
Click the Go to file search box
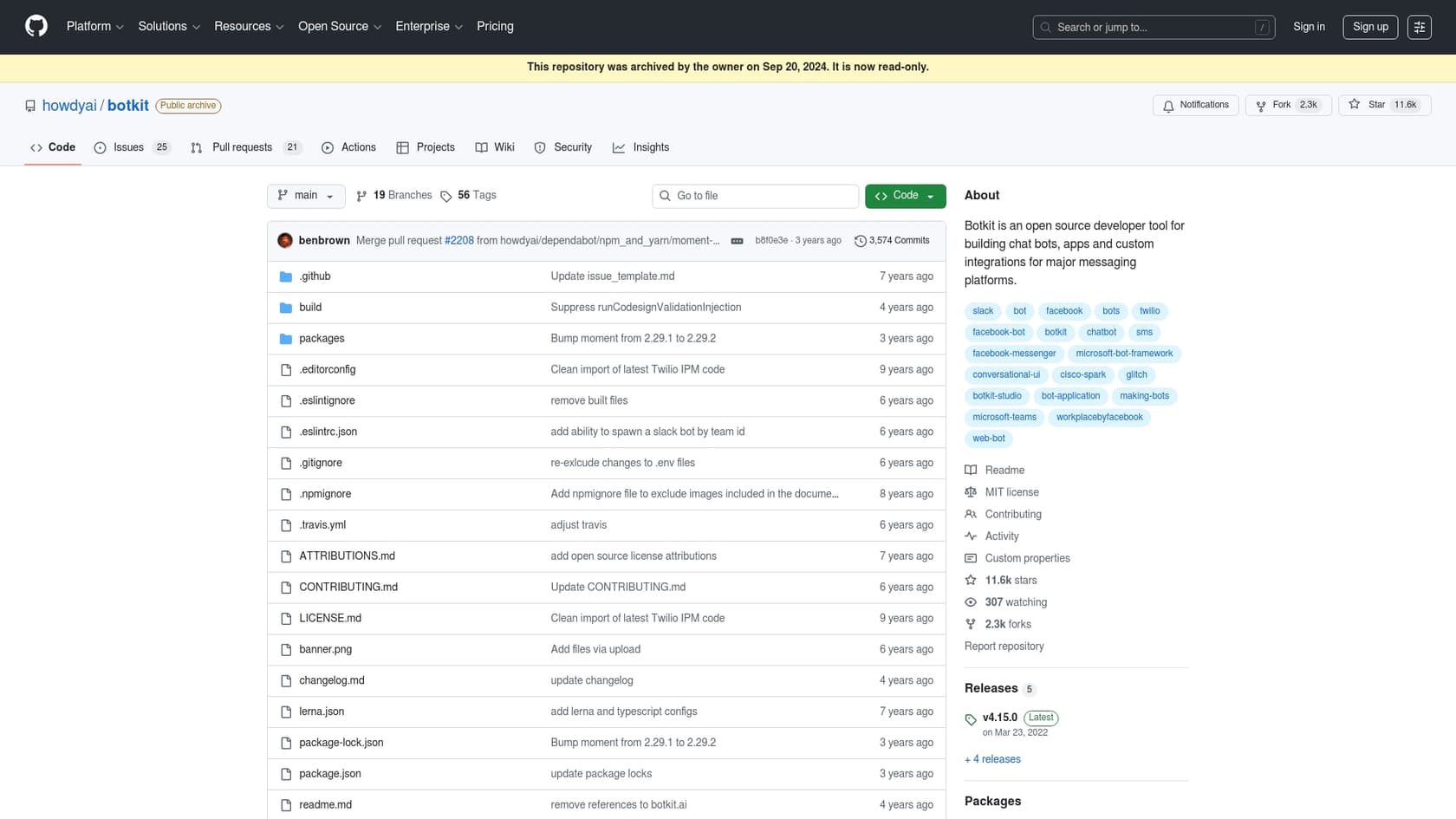754,196
